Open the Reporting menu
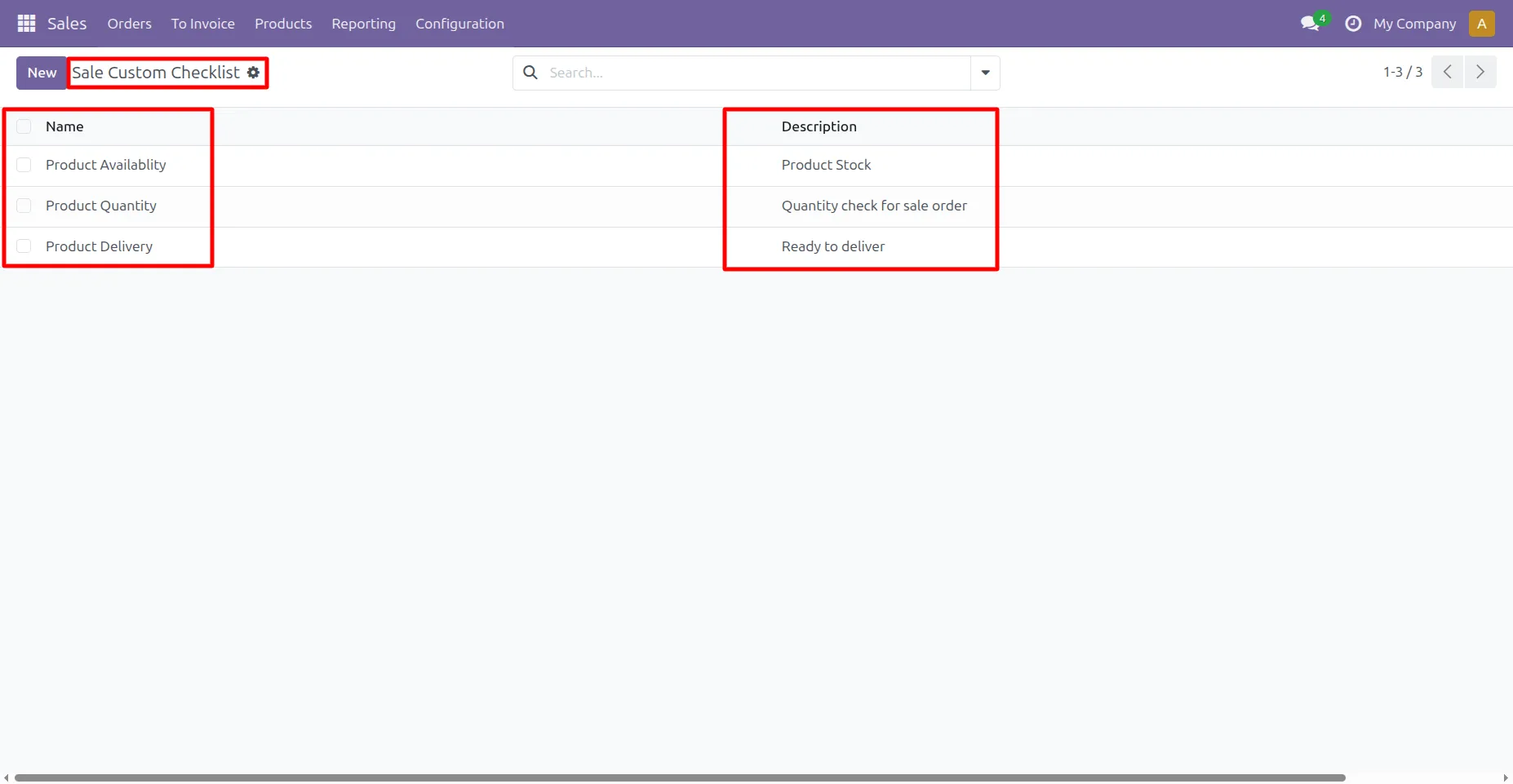 click(363, 24)
